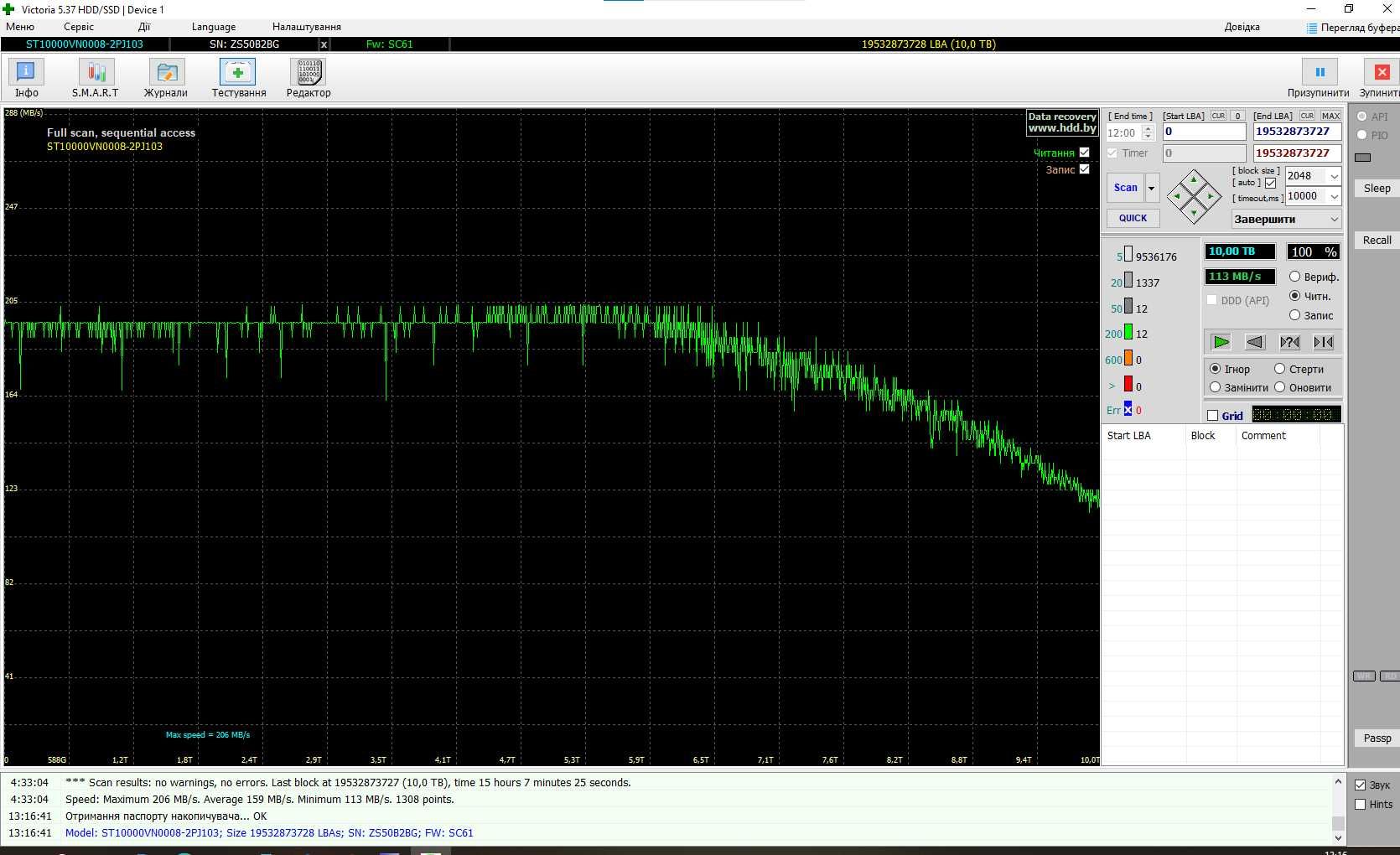
Task: Click the Recall button
Action: (x=1377, y=241)
